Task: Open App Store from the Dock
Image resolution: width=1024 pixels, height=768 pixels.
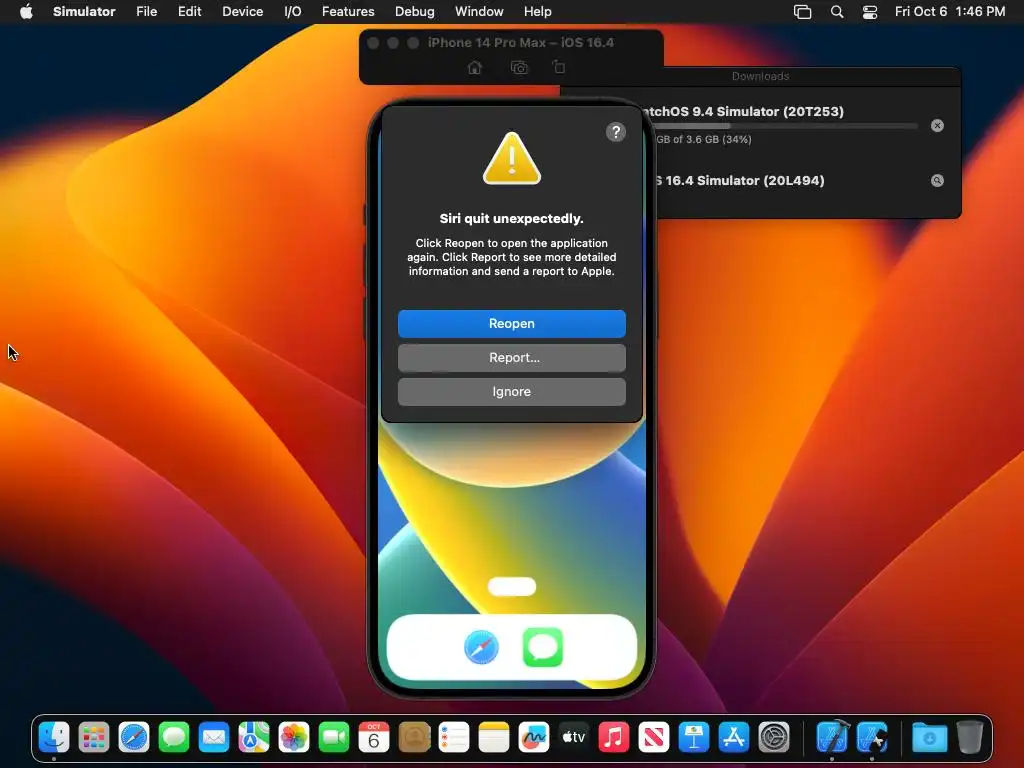Action: tap(733, 737)
